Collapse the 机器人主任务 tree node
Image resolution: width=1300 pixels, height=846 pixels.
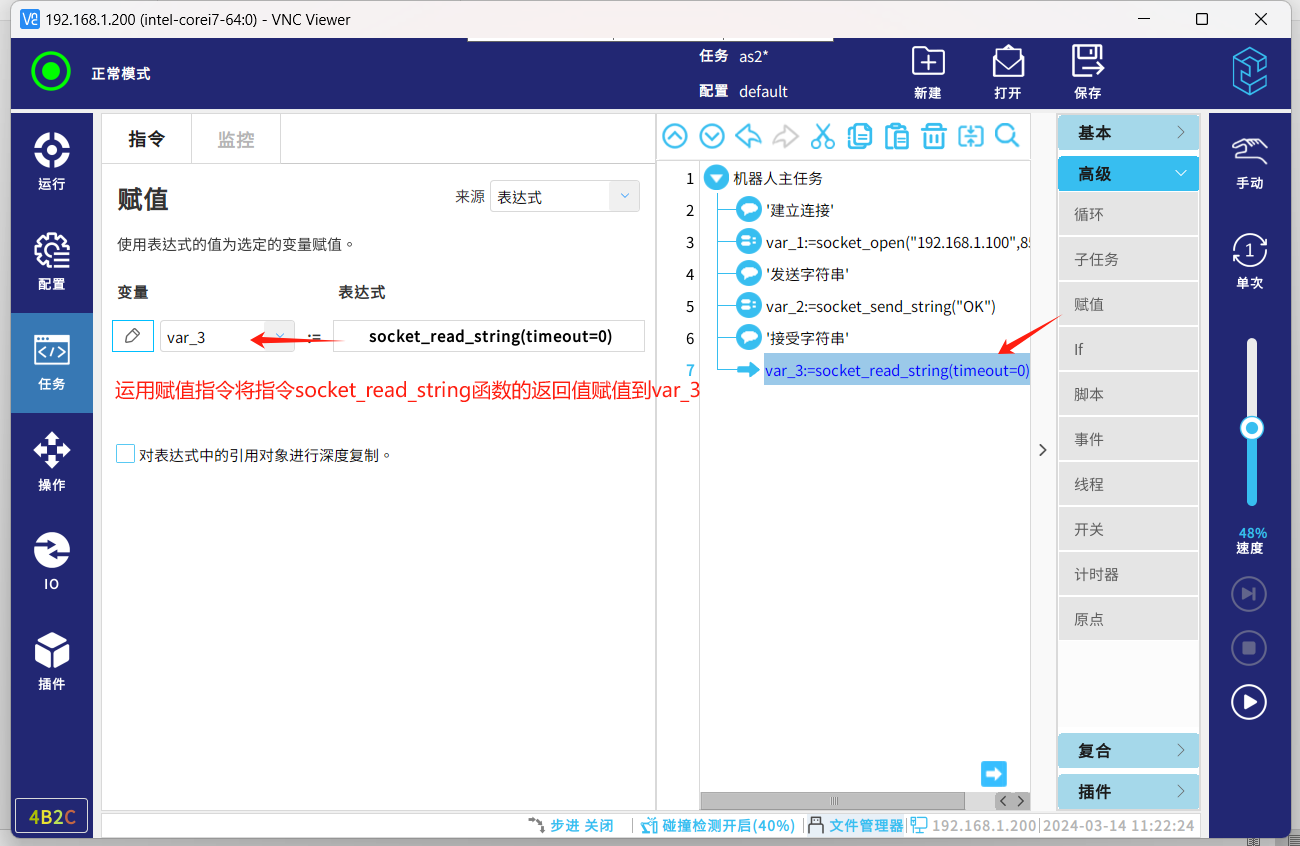(x=715, y=178)
